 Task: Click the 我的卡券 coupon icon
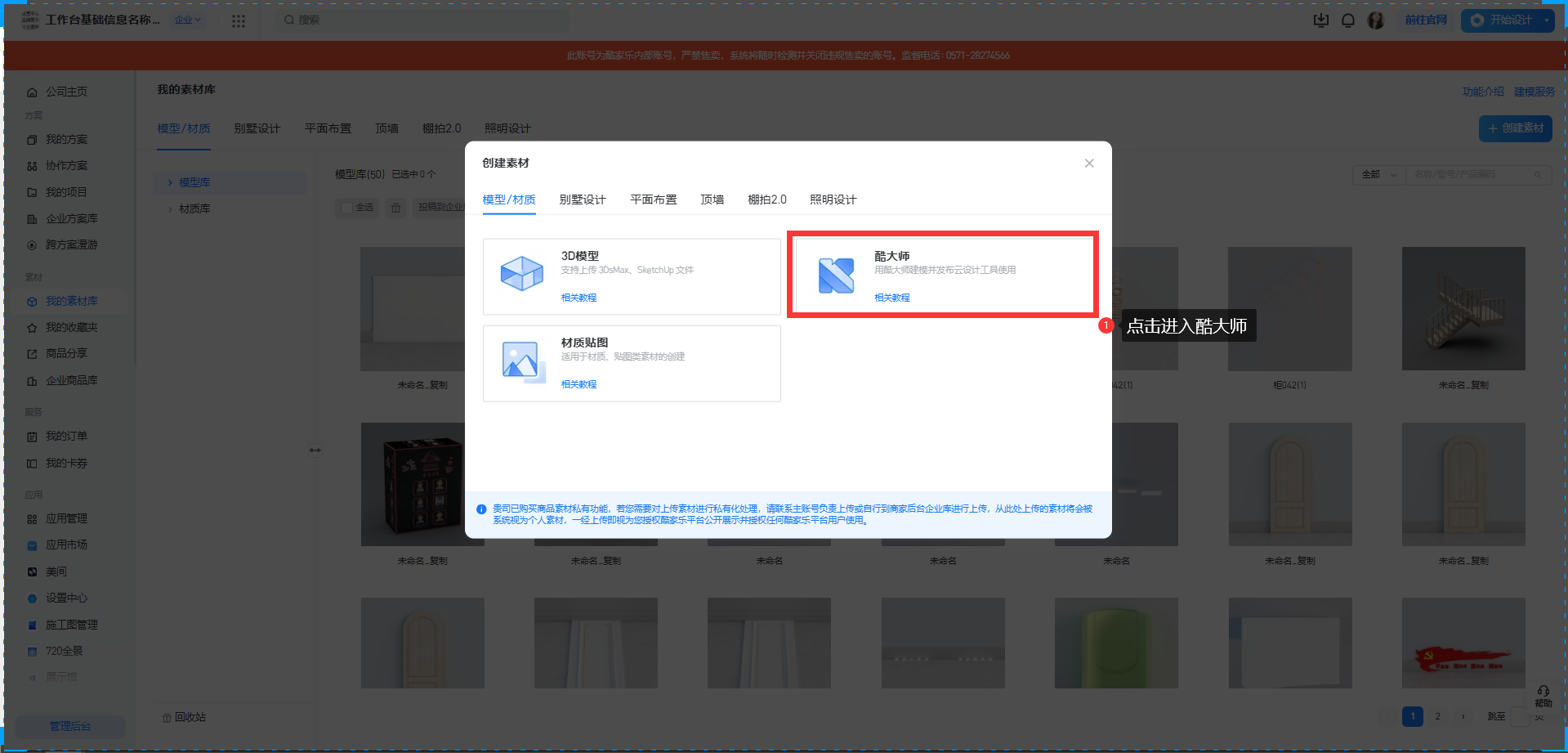point(32,464)
